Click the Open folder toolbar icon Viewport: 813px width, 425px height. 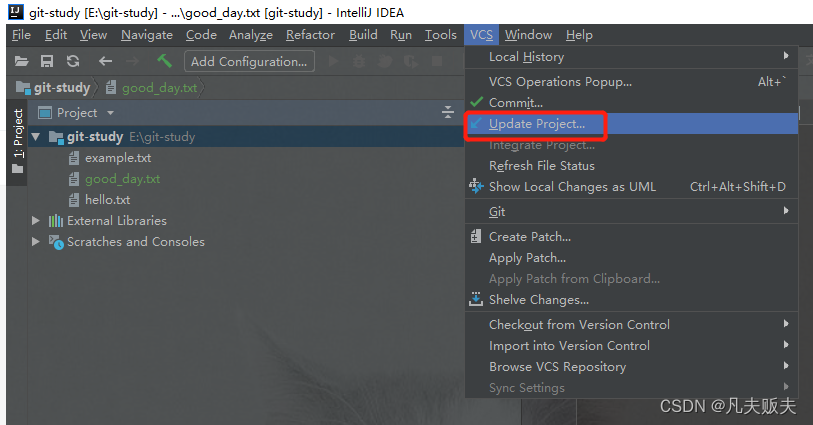(21, 61)
